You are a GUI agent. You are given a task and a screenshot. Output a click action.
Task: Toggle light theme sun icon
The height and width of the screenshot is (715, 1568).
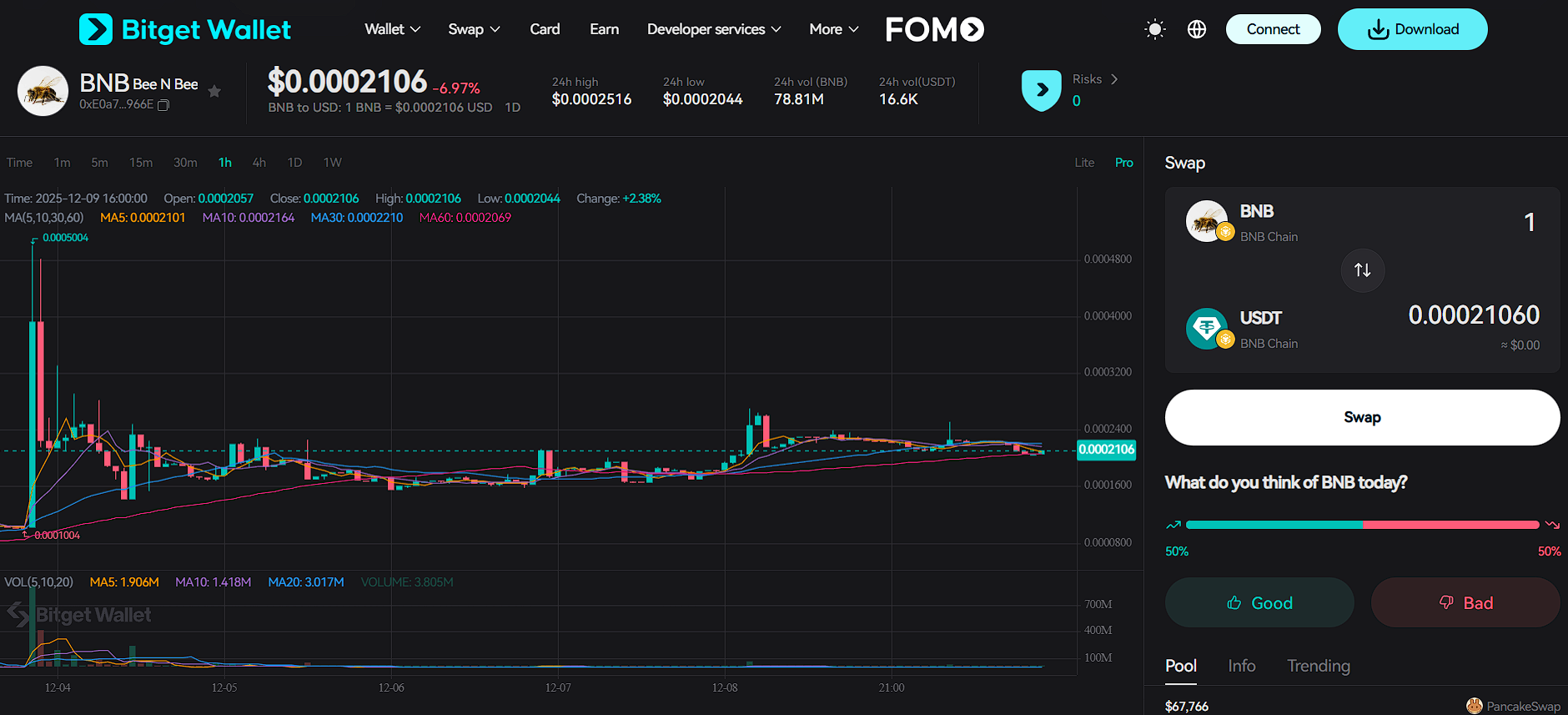pos(1154,29)
